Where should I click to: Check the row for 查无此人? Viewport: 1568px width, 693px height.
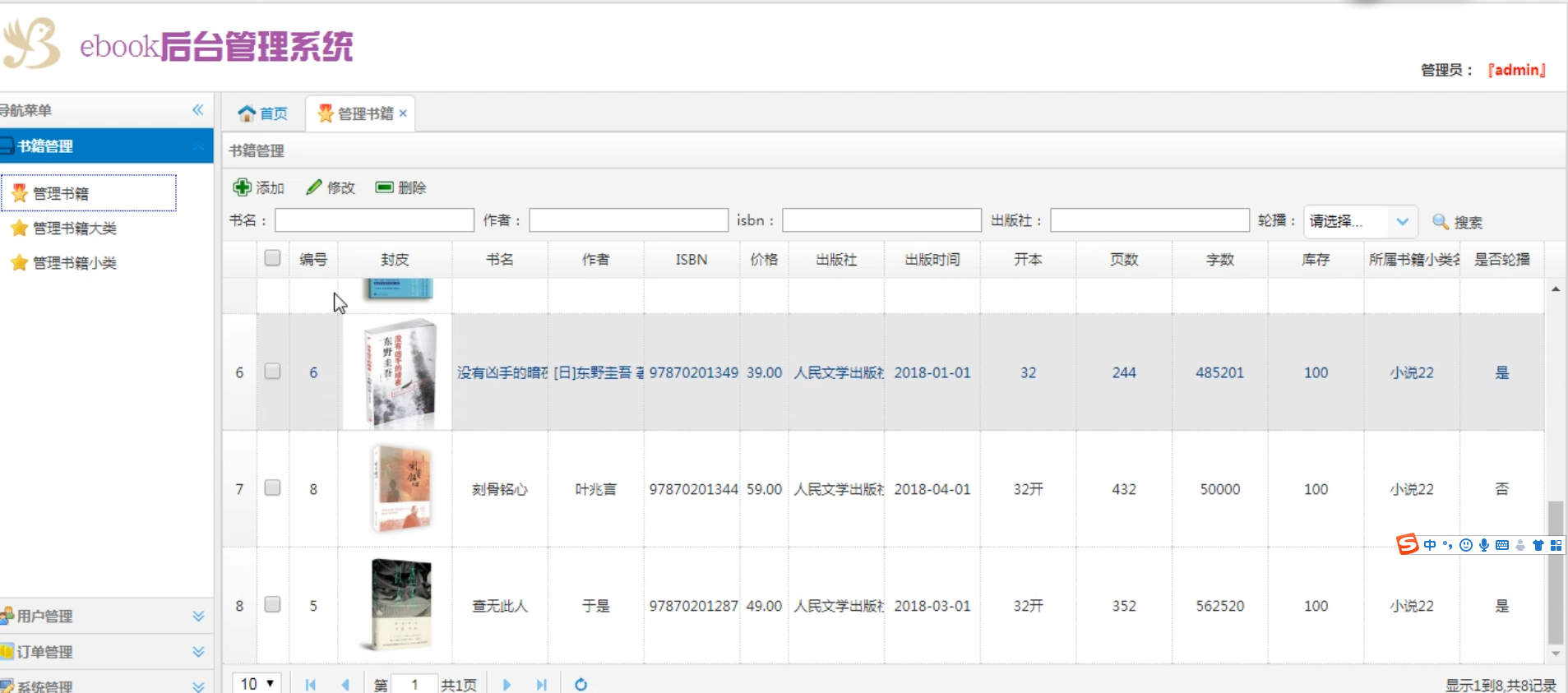(272, 605)
